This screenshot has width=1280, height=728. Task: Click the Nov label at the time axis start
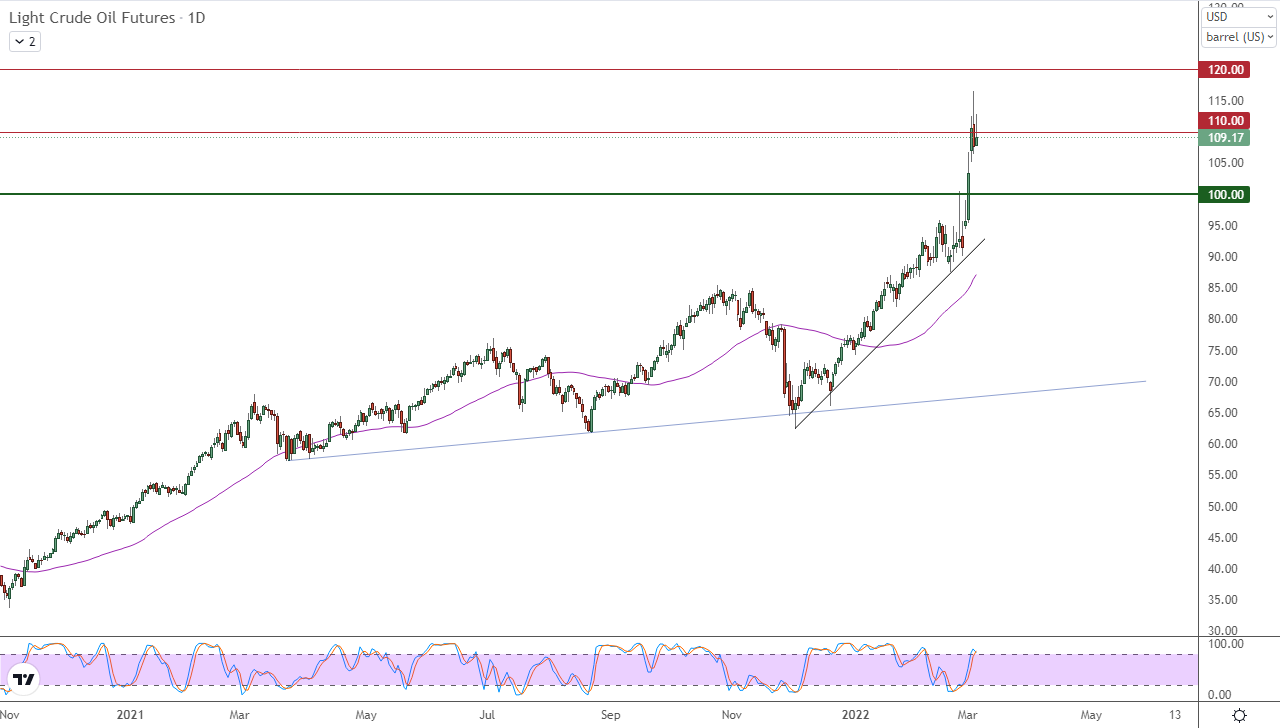11,715
